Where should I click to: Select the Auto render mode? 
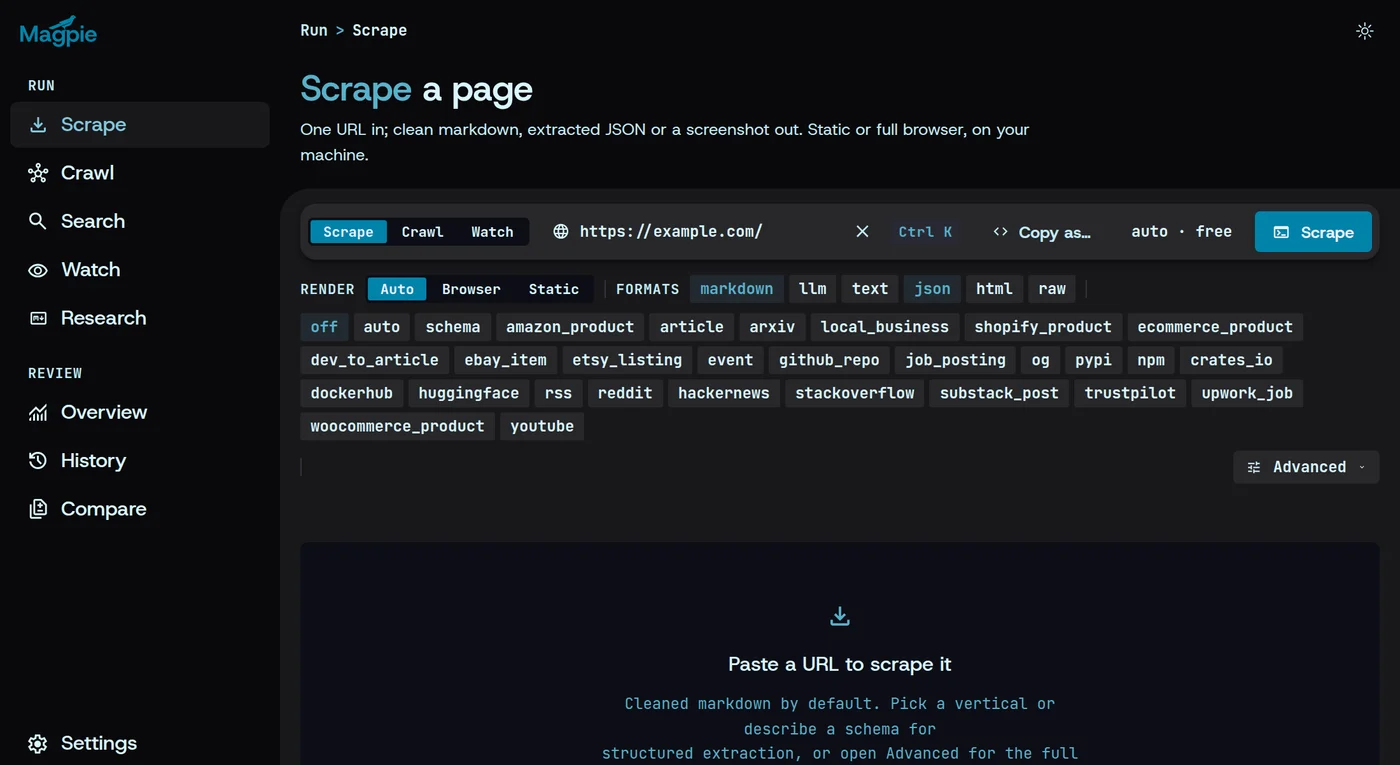tap(397, 289)
